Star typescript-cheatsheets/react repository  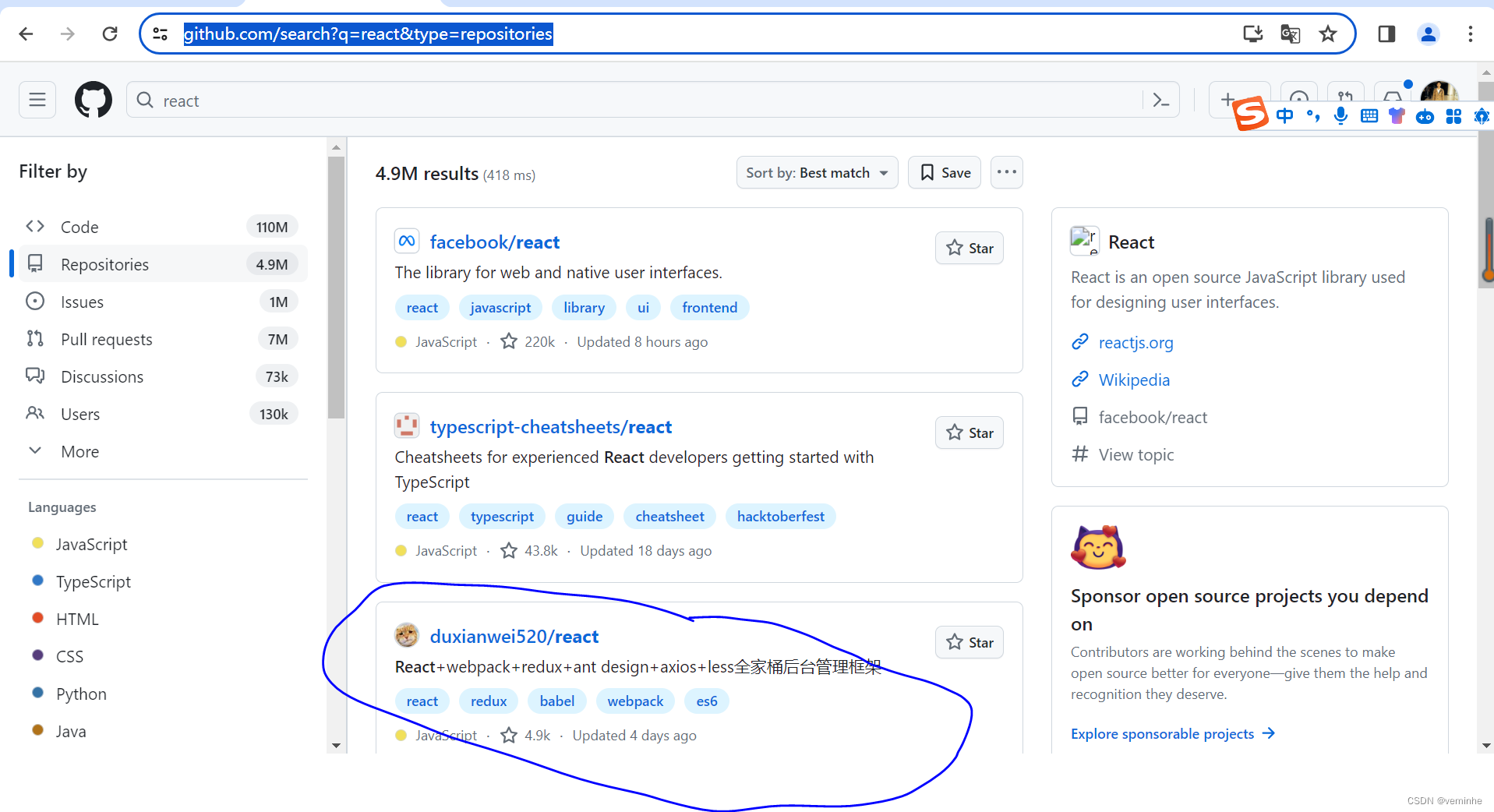969,432
